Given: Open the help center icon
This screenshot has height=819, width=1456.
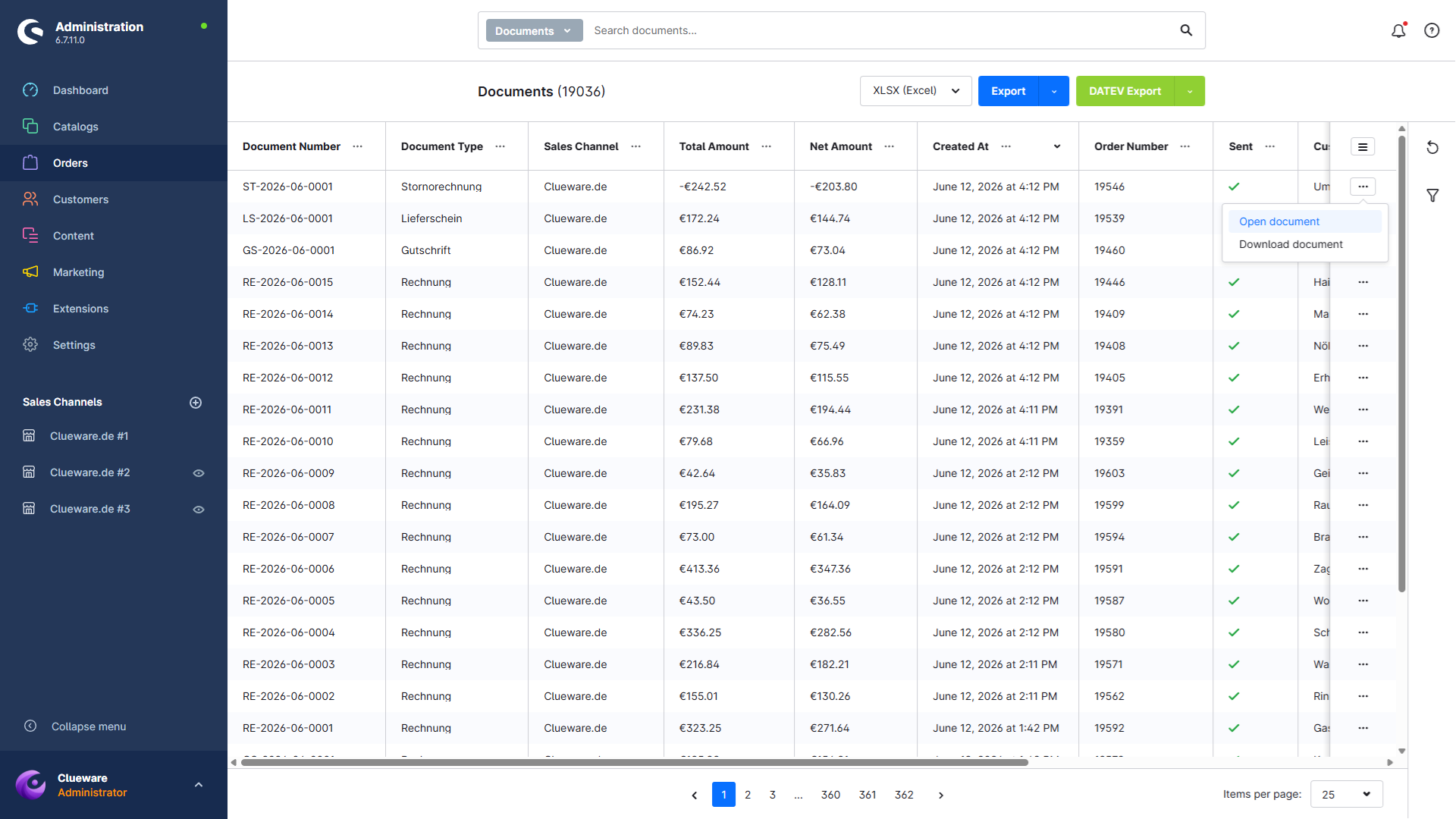Looking at the screenshot, I should 1432,30.
